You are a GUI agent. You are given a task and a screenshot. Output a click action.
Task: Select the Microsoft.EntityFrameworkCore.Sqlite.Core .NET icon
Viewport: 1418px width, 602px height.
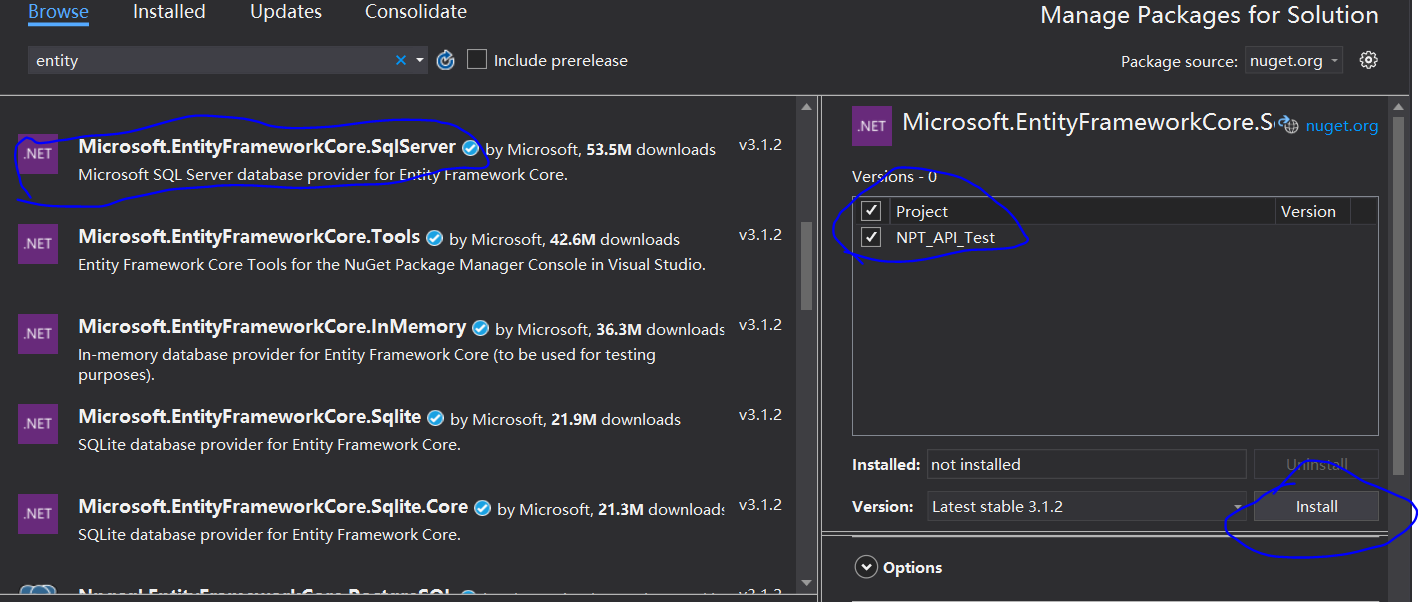pos(38,514)
